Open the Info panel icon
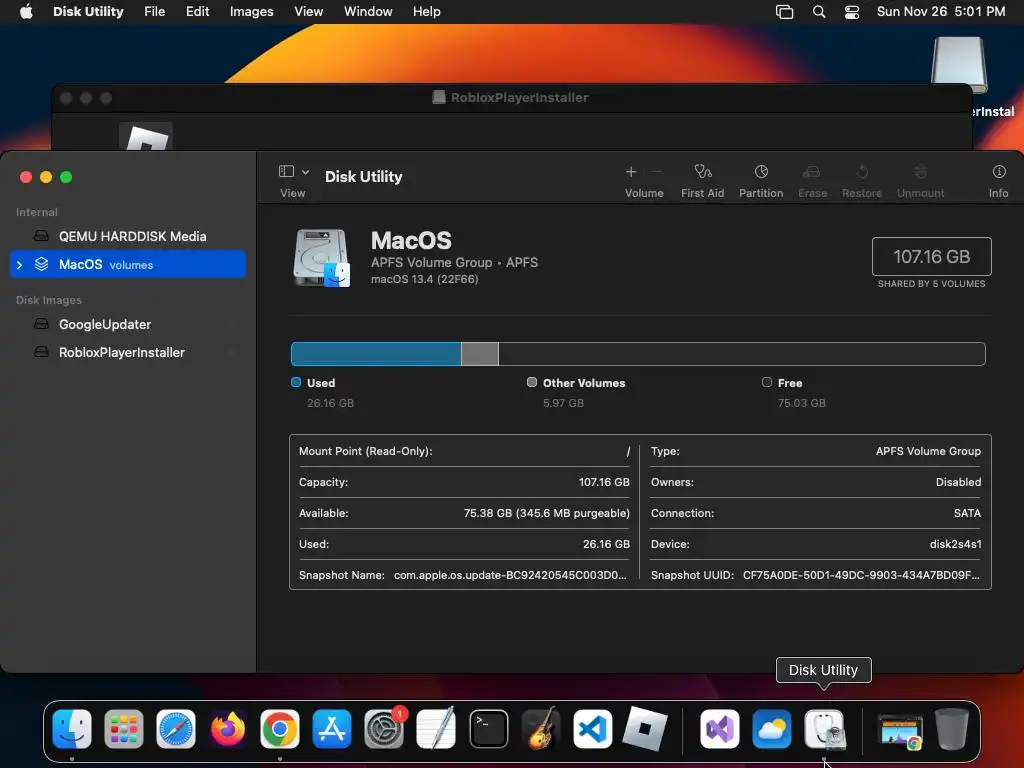 pyautogui.click(x=999, y=172)
